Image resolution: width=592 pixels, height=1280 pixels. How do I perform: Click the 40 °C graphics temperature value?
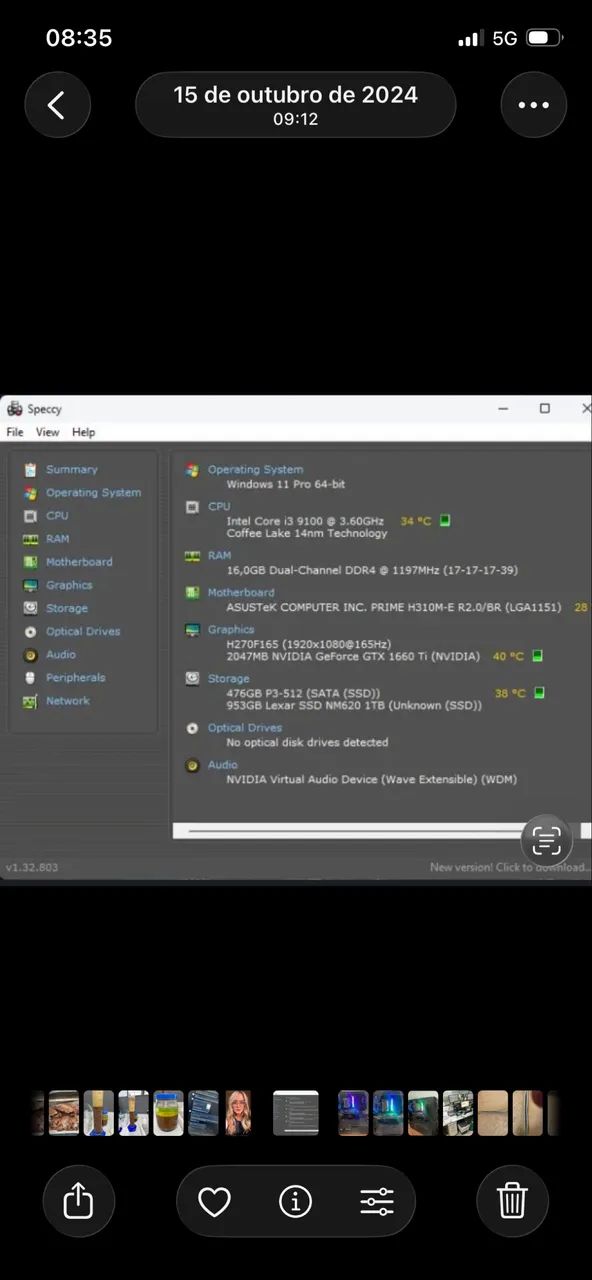tap(508, 656)
